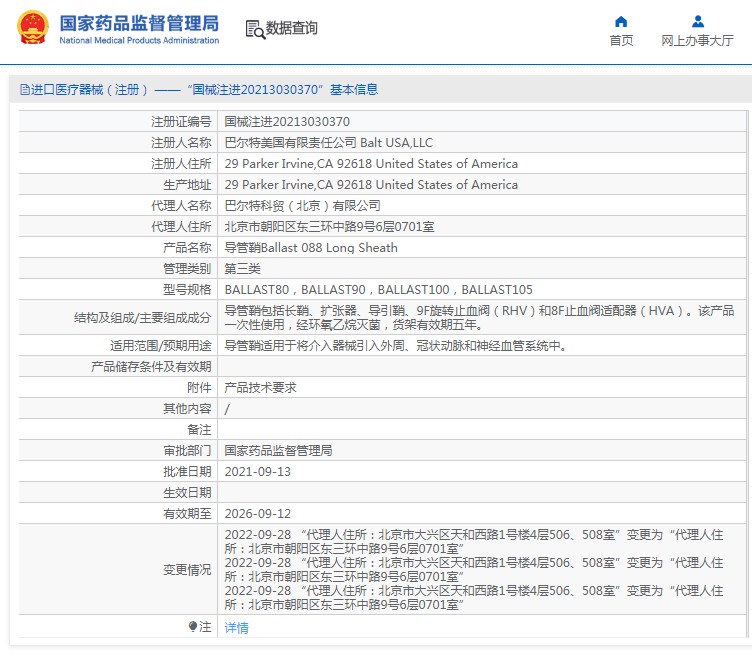Click approval date 2021-09-13
The image size is (752, 656).
(x=258, y=472)
